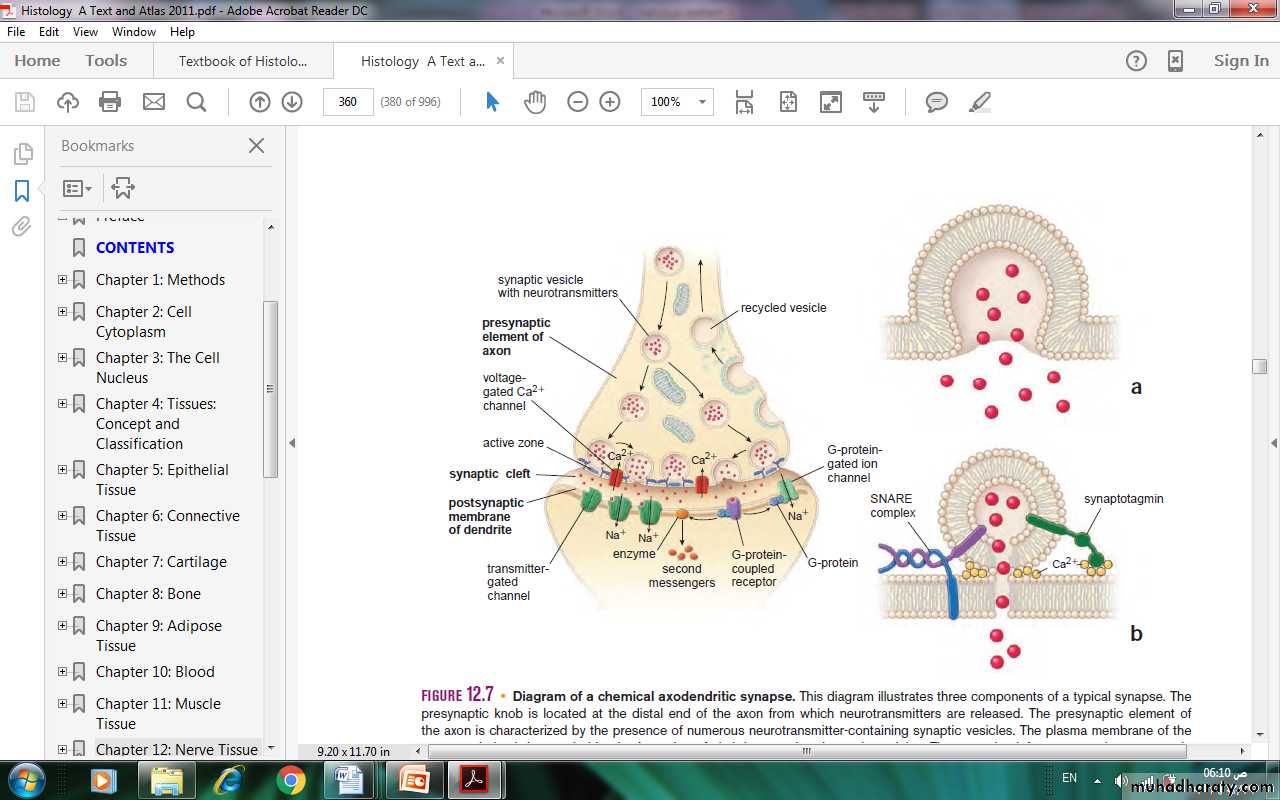Image resolution: width=1280 pixels, height=800 pixels.
Task: Go to previous page arrow
Action: point(260,102)
